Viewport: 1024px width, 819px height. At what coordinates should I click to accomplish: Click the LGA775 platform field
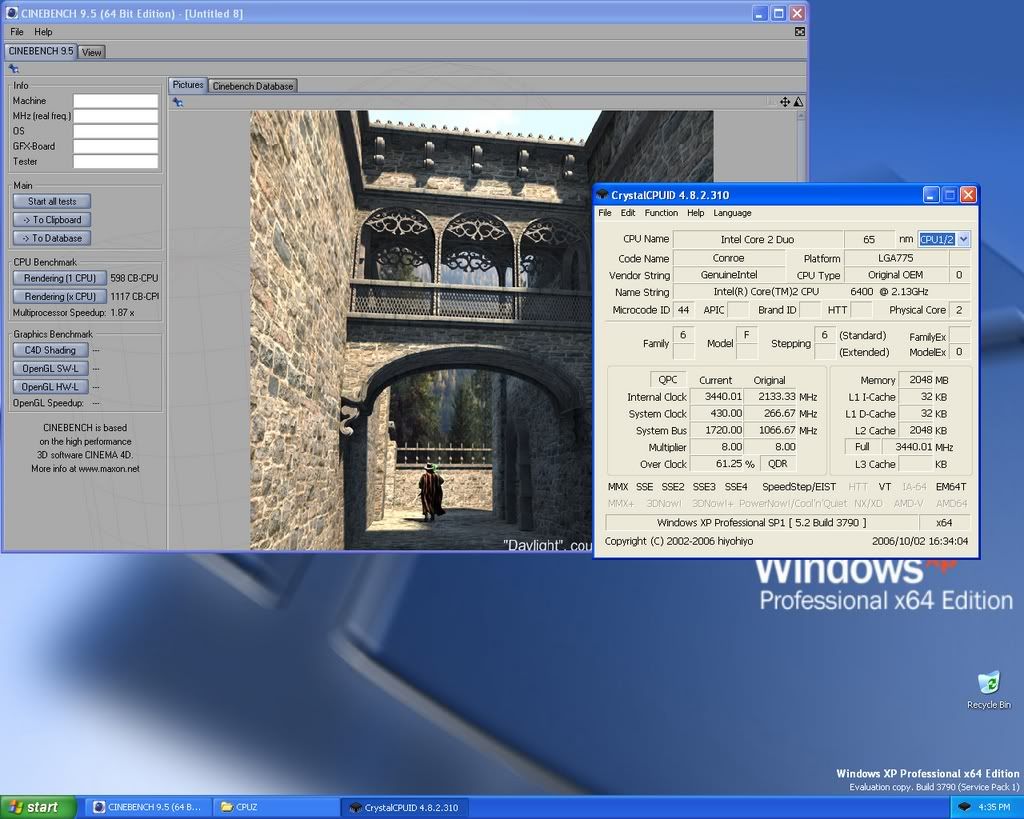click(x=895, y=259)
